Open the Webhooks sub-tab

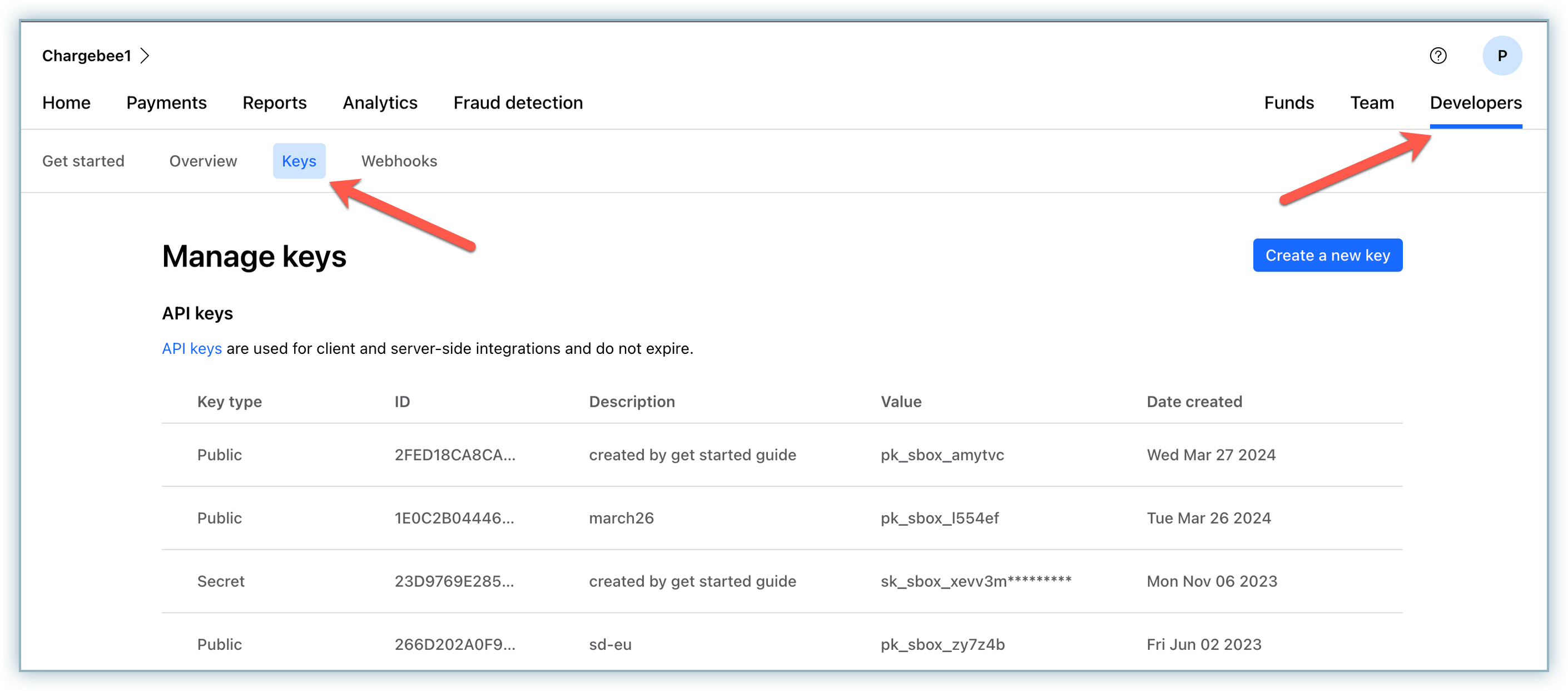399,161
